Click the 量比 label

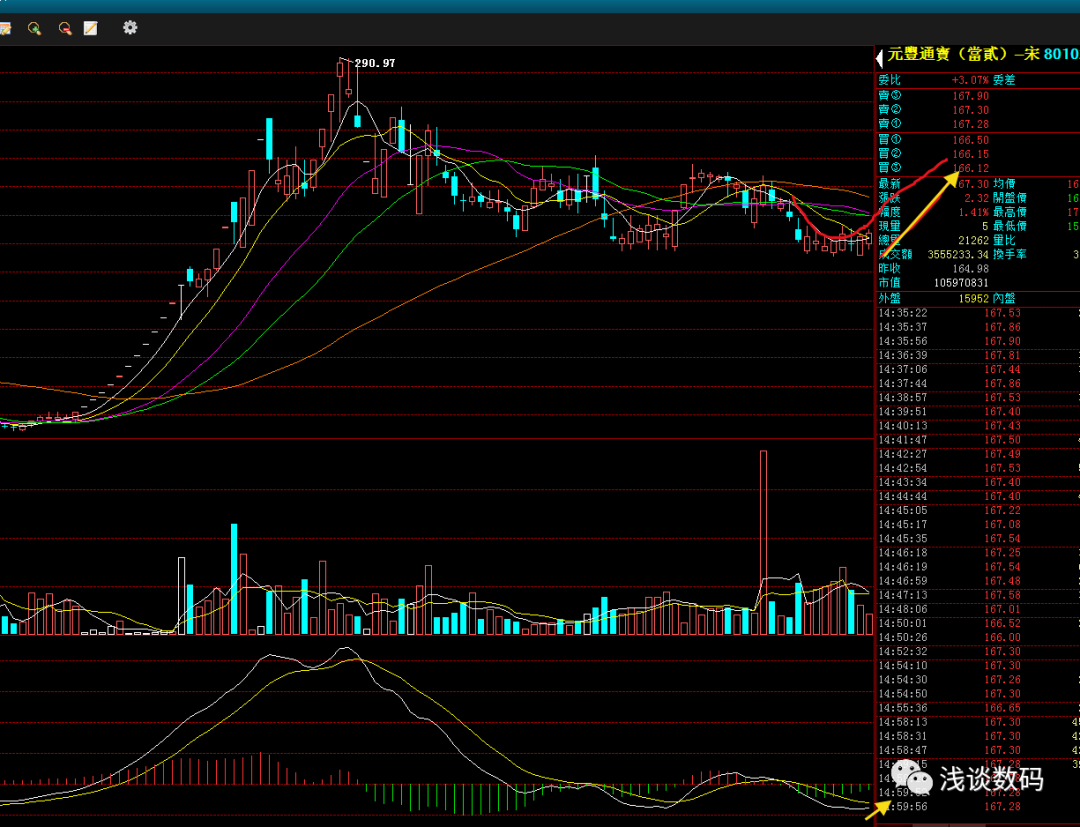[1004, 240]
